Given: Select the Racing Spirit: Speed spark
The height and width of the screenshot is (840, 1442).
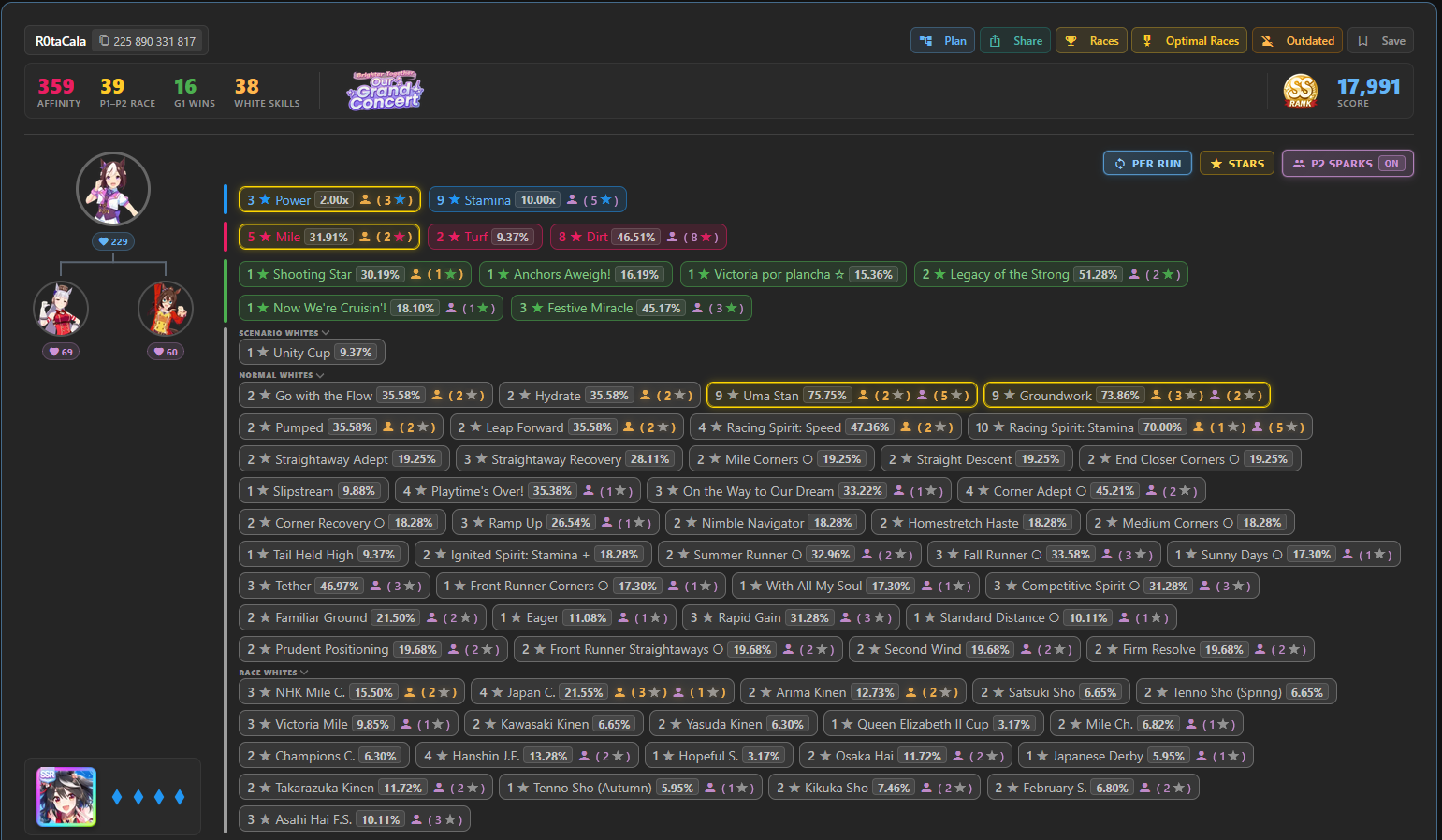Looking at the screenshot, I should pos(825,427).
